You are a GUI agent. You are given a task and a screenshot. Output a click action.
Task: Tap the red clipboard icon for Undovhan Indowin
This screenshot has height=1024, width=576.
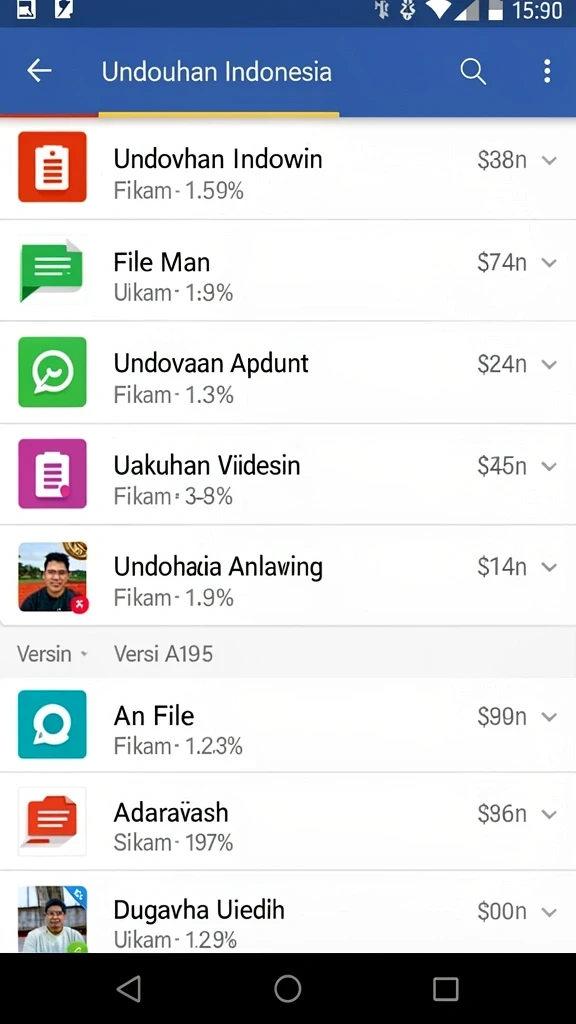[52, 167]
